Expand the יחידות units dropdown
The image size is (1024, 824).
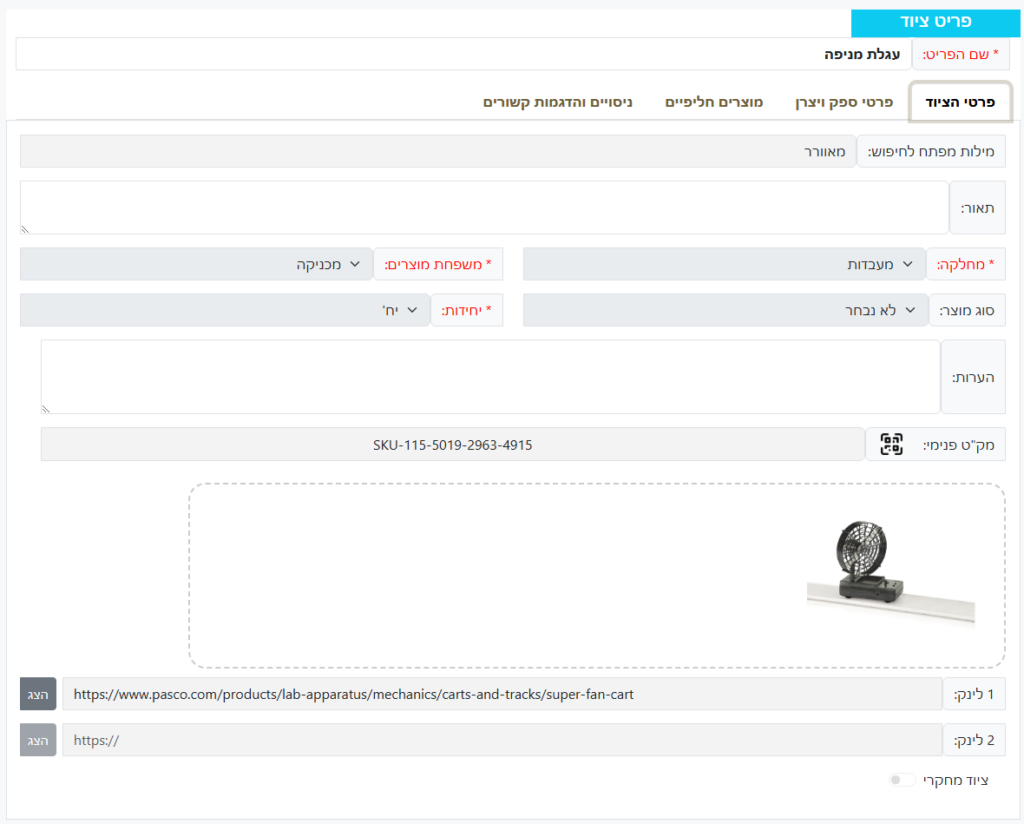click(224, 310)
